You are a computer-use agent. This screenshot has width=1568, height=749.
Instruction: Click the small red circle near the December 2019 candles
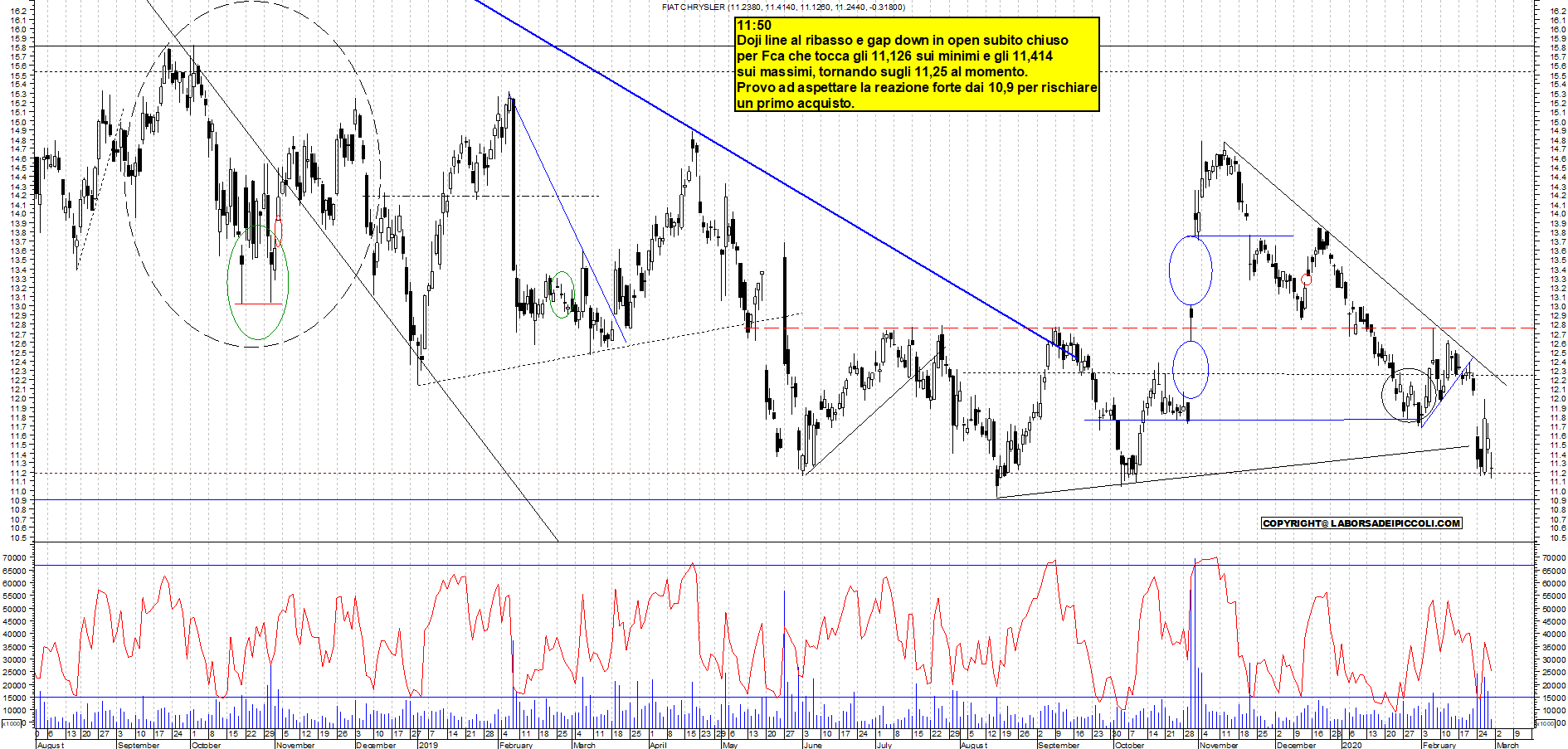point(1307,280)
